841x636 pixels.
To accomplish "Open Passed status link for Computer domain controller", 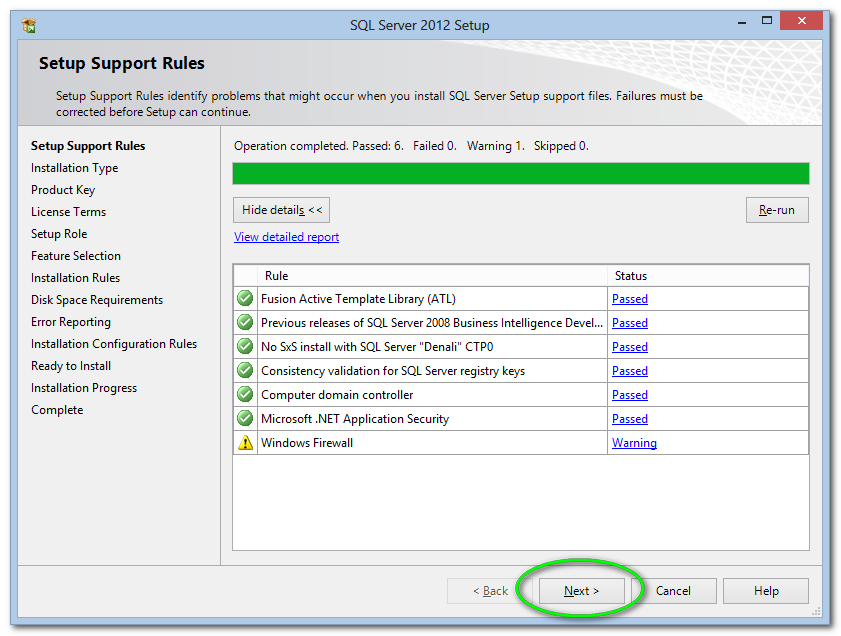I will (x=630, y=395).
